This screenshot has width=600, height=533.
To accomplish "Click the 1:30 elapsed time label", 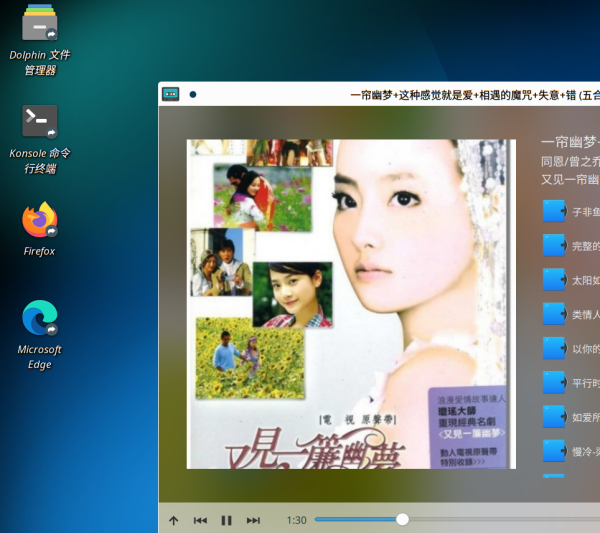I will (297, 520).
